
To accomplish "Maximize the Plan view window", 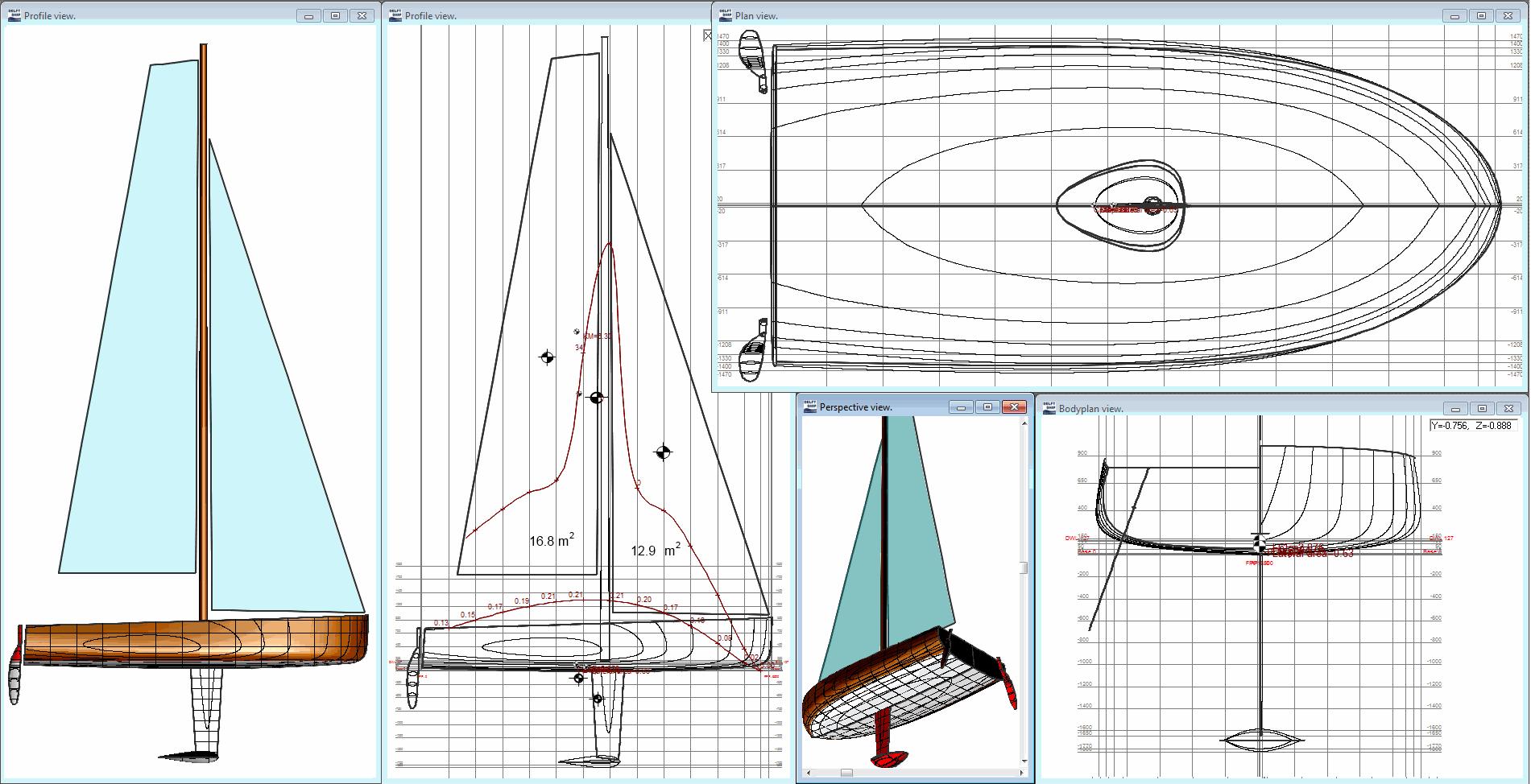I will pyautogui.click(x=1481, y=15).
